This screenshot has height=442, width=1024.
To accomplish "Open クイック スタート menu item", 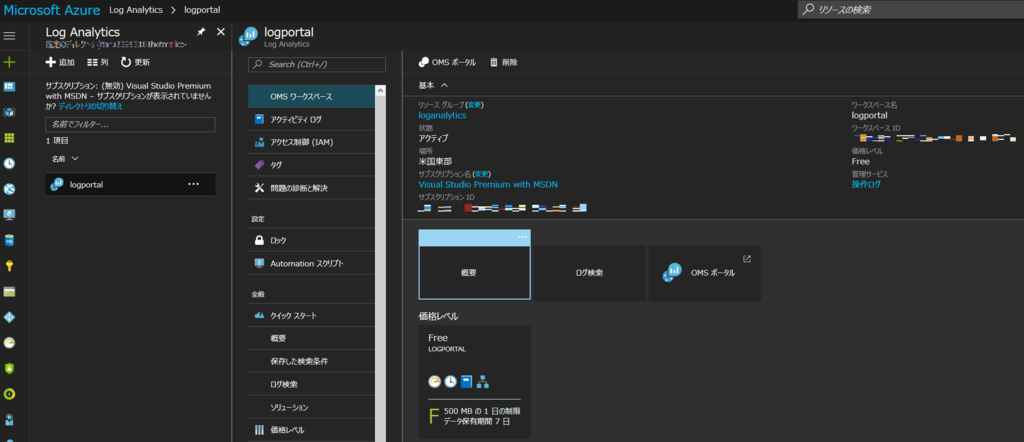I will point(312,315).
